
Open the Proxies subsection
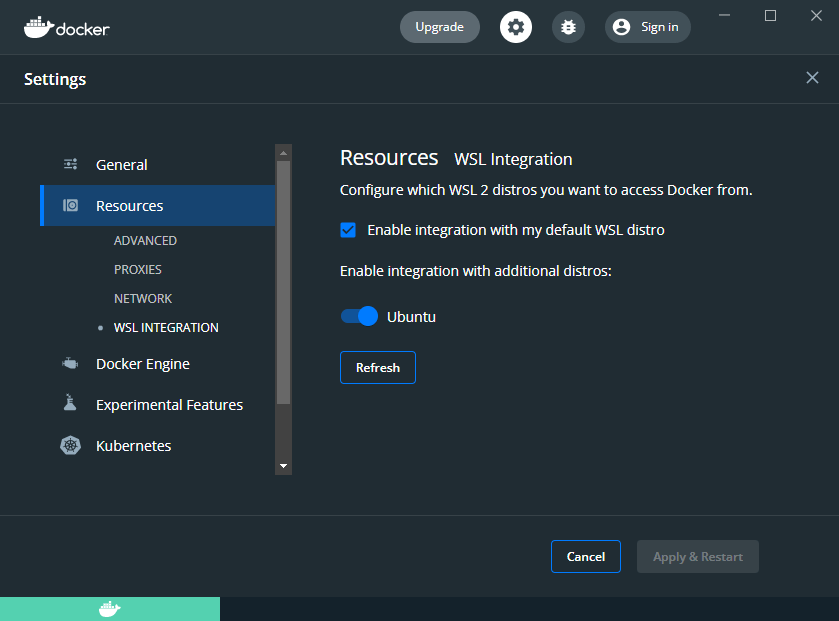(x=138, y=270)
